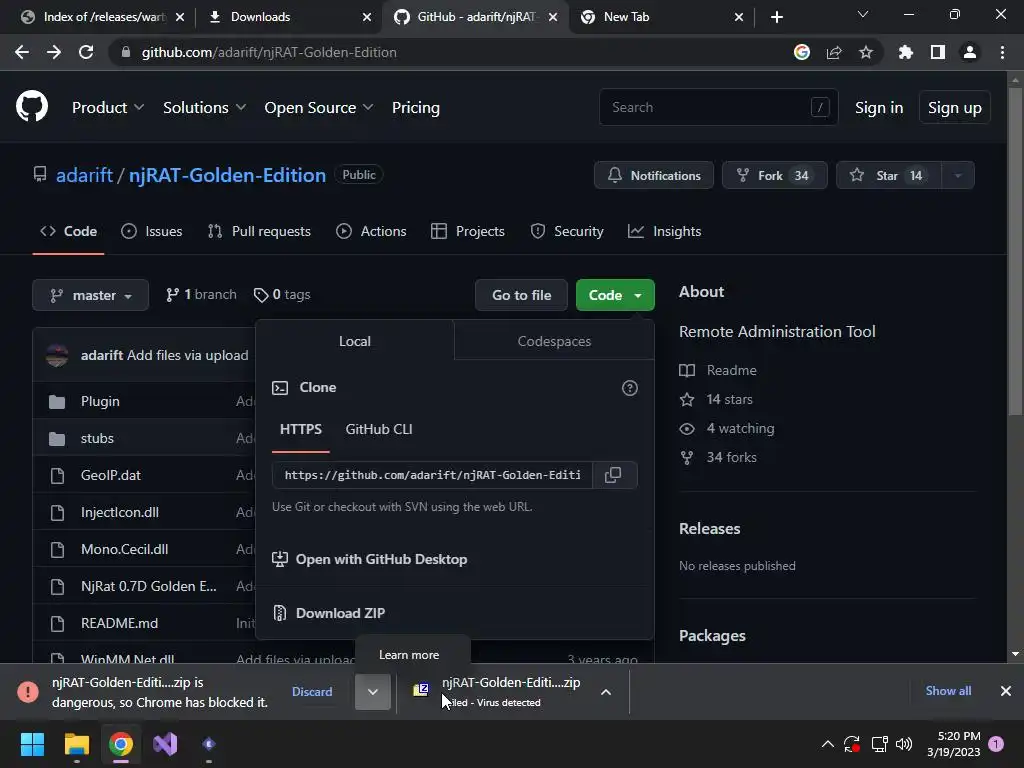The width and height of the screenshot is (1024, 768).
Task: Click Show all downloads
Action: pyautogui.click(x=948, y=691)
